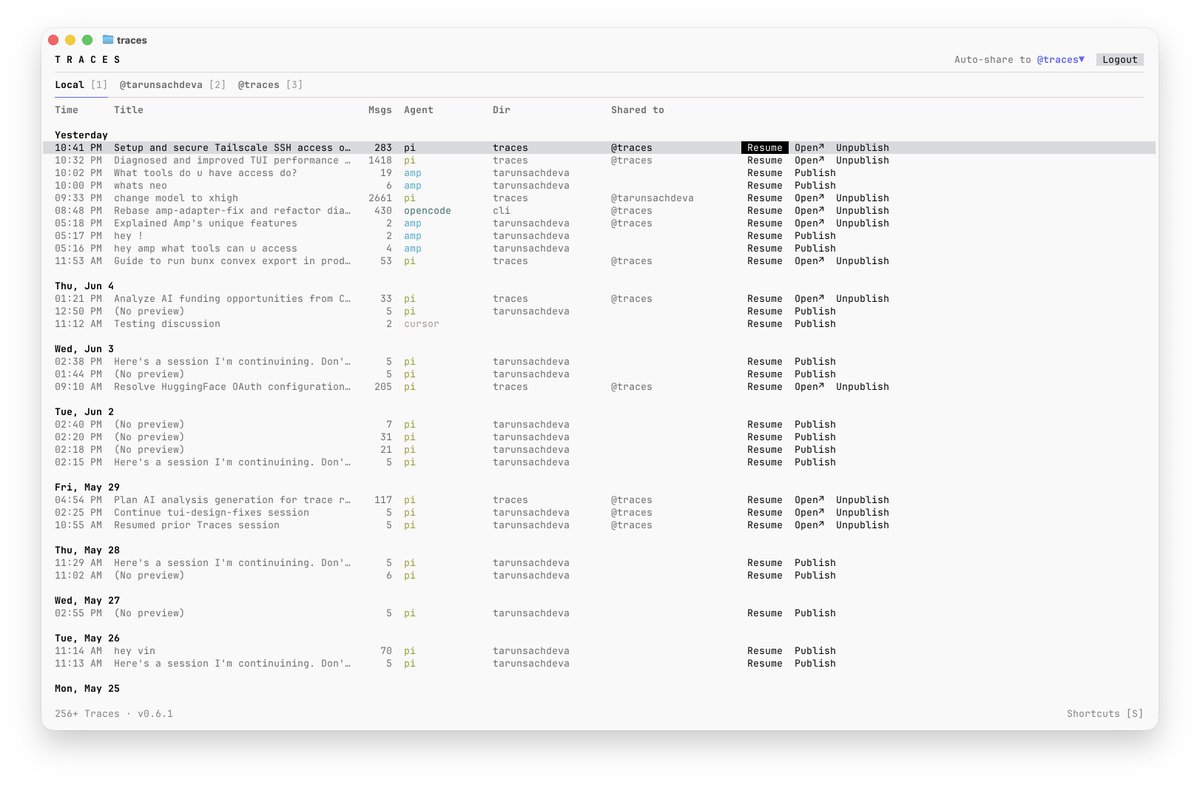Viewport: 1200px width, 785px height.
Task: Click the cli directory cell
Action: pos(501,211)
